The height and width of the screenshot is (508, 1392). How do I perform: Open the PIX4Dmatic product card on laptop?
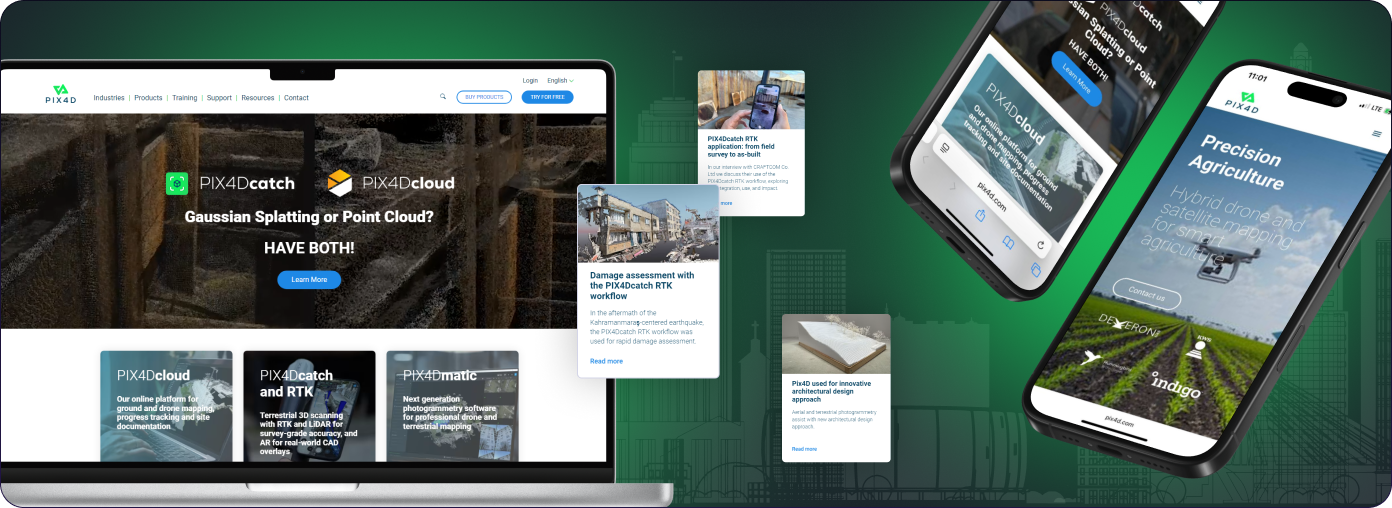click(x=452, y=405)
